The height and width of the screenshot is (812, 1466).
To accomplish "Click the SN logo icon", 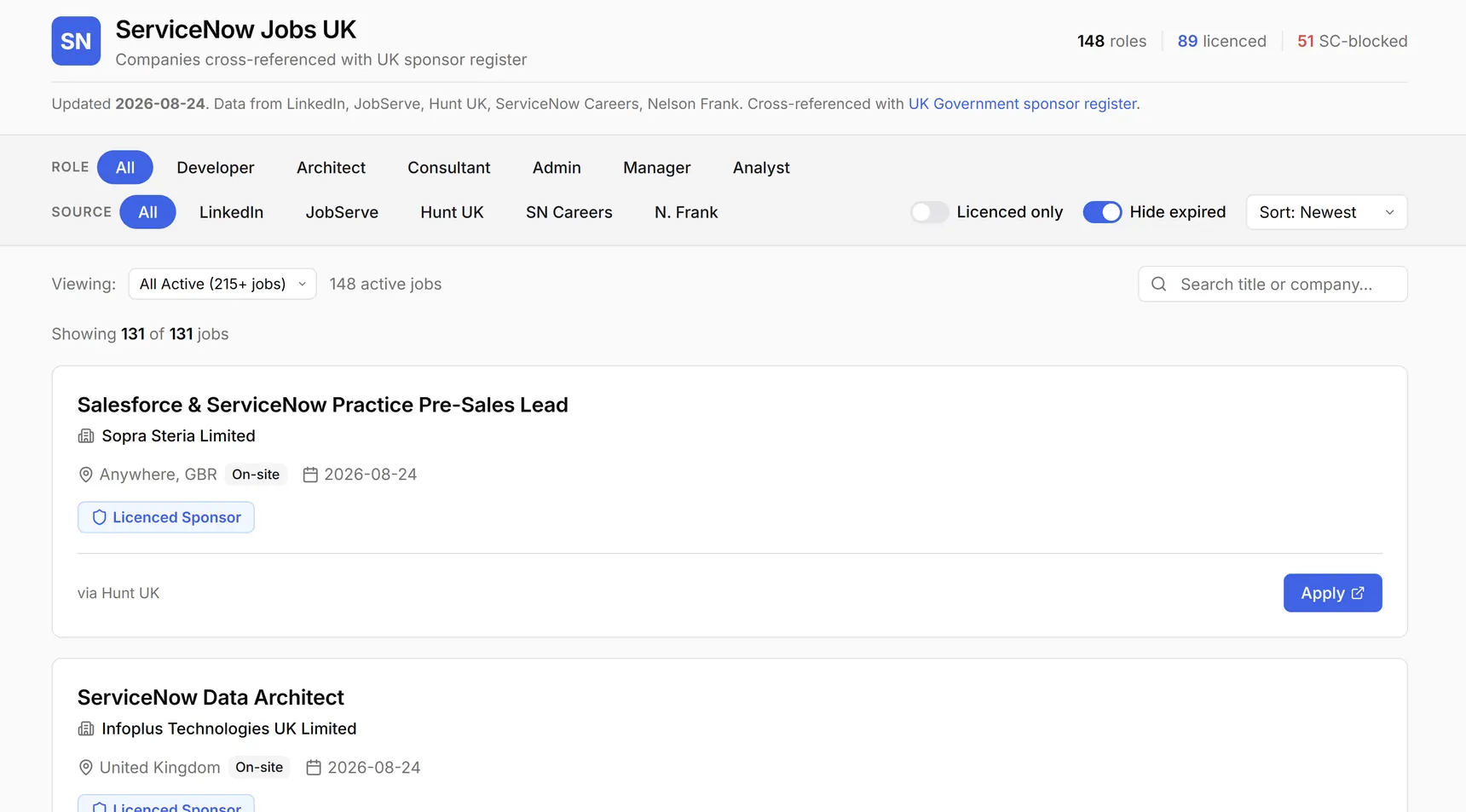I will click(x=76, y=41).
